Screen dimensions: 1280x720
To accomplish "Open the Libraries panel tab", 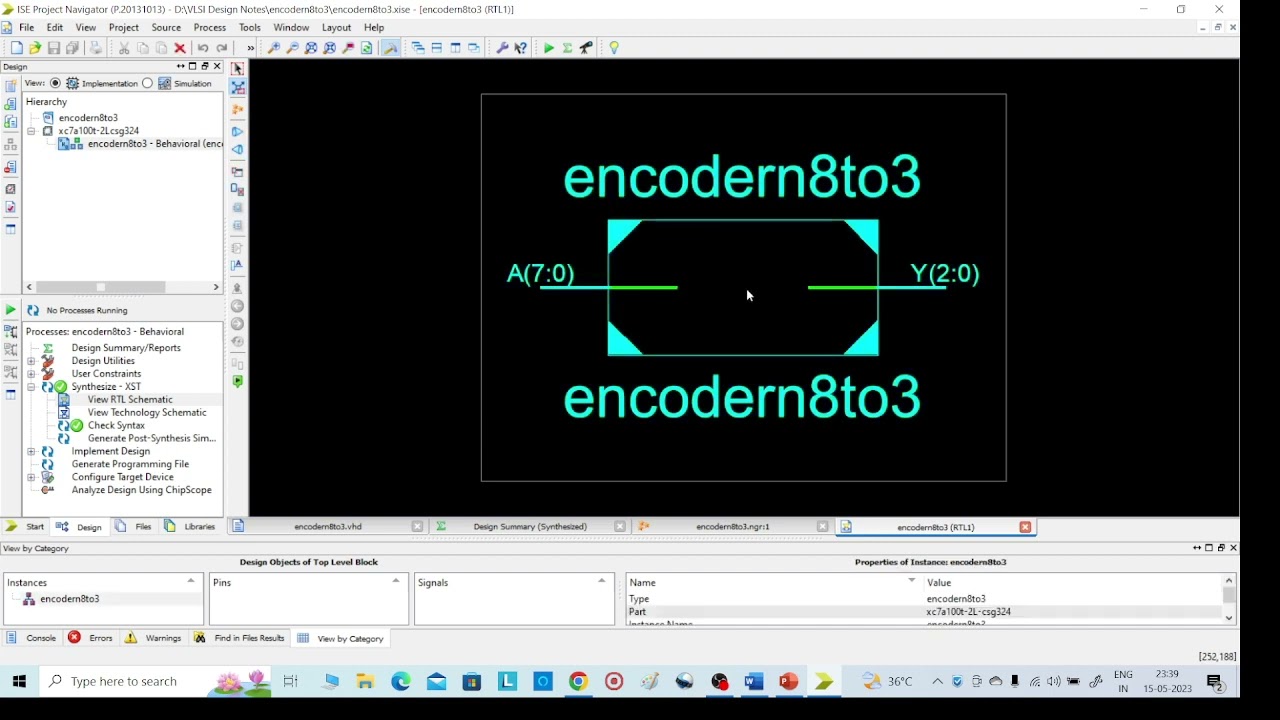I will click(190, 526).
